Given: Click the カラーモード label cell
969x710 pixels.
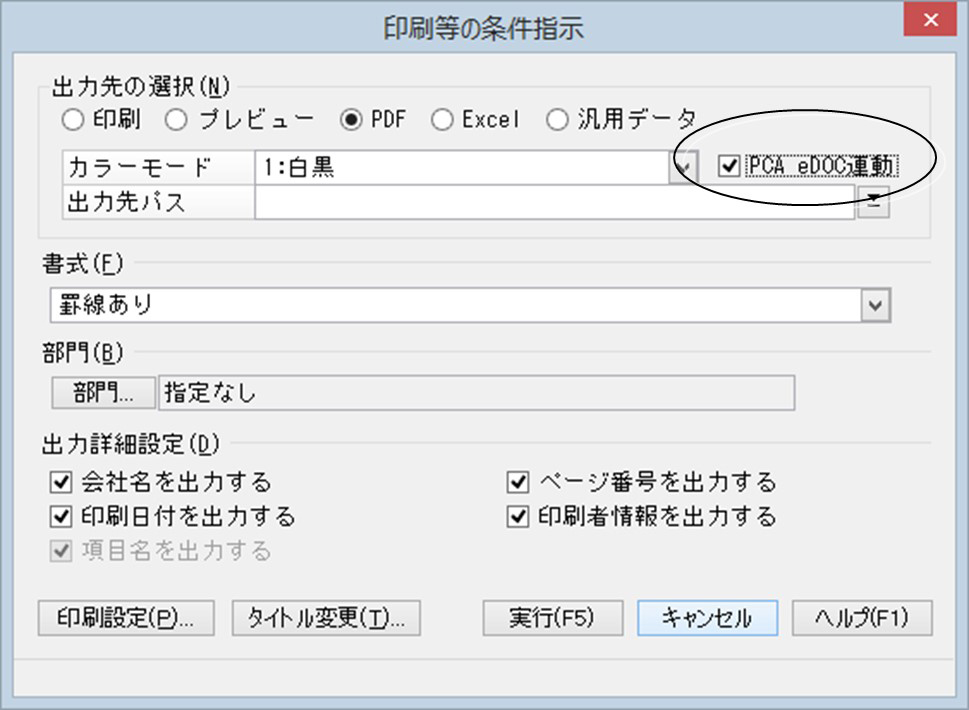Looking at the screenshot, I should [158, 167].
